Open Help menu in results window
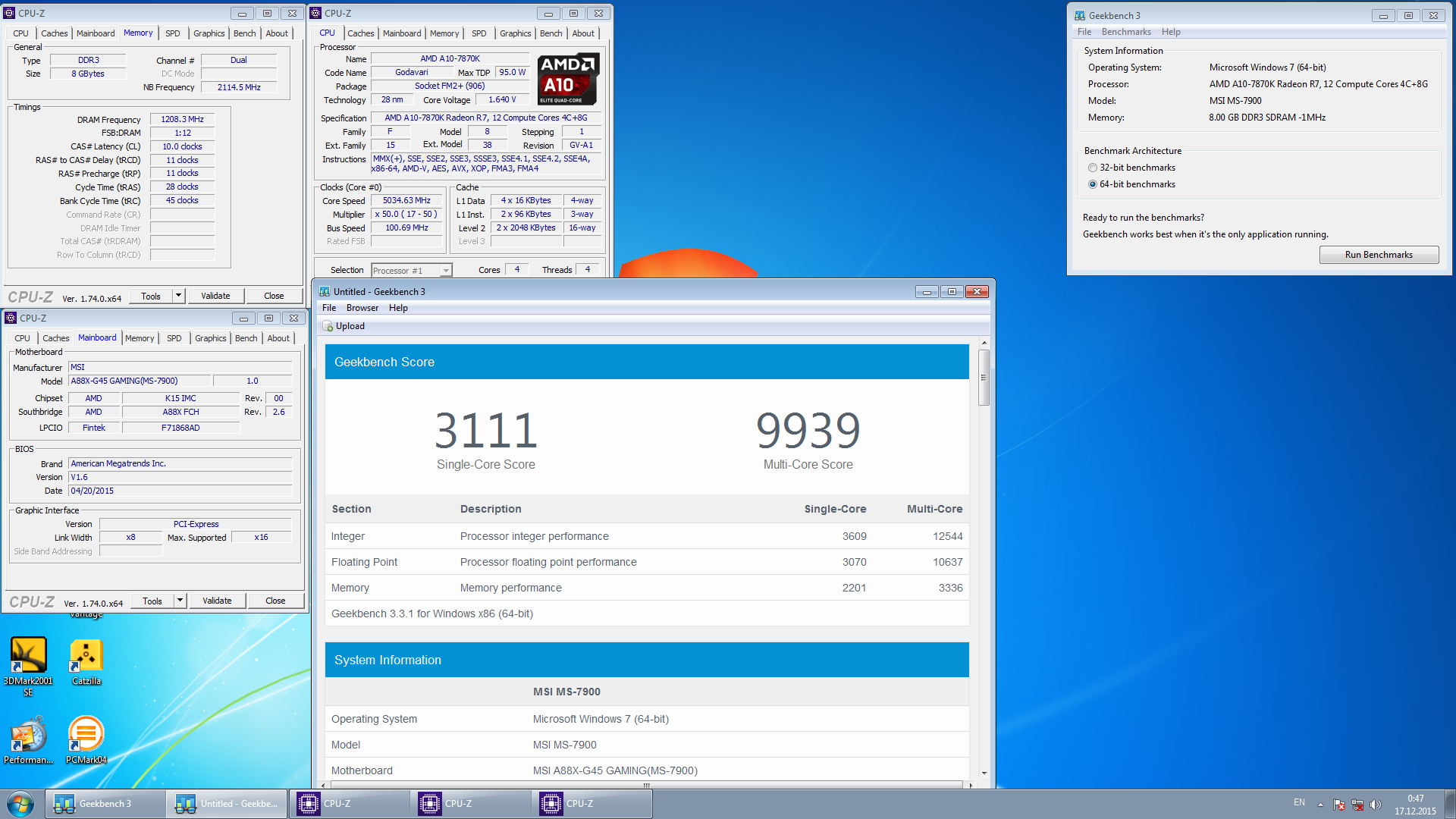Image resolution: width=1456 pixels, height=819 pixels. tap(398, 308)
